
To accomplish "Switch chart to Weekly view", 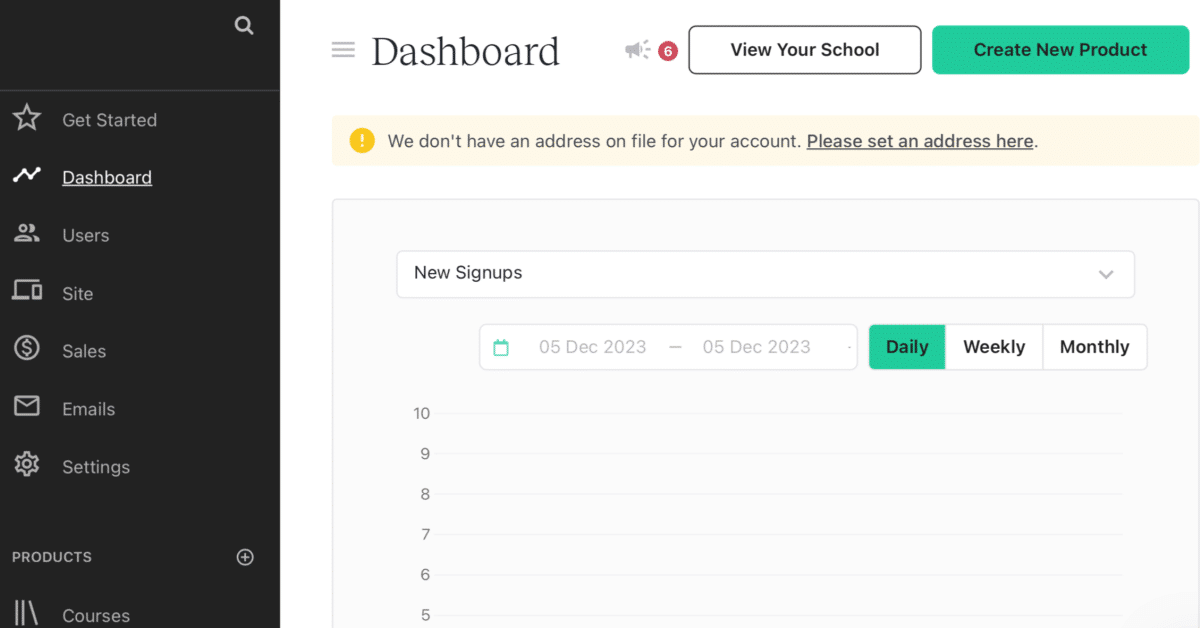I will [x=994, y=347].
